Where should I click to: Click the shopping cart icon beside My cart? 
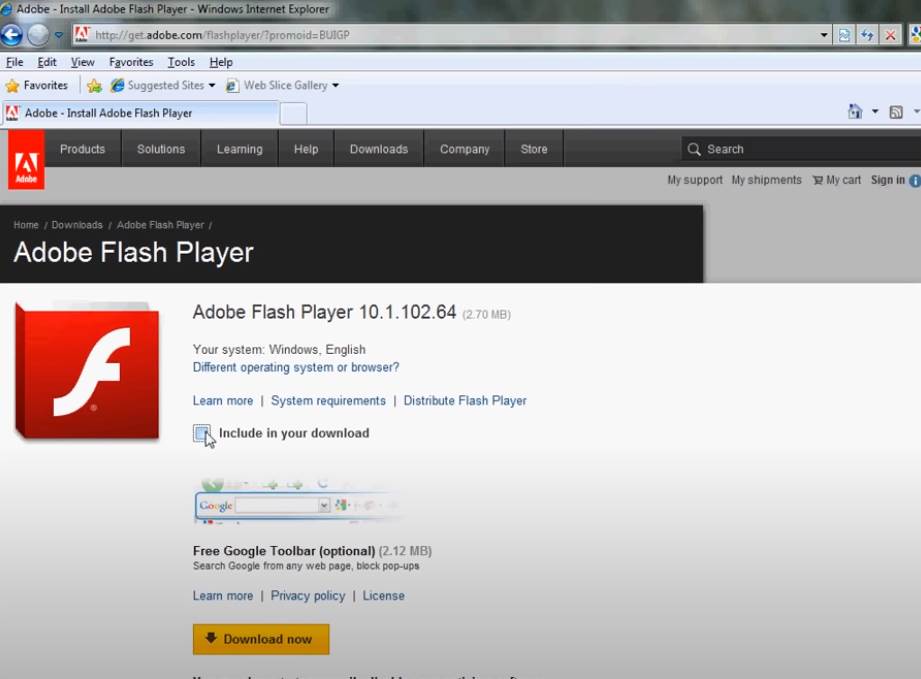(x=816, y=180)
